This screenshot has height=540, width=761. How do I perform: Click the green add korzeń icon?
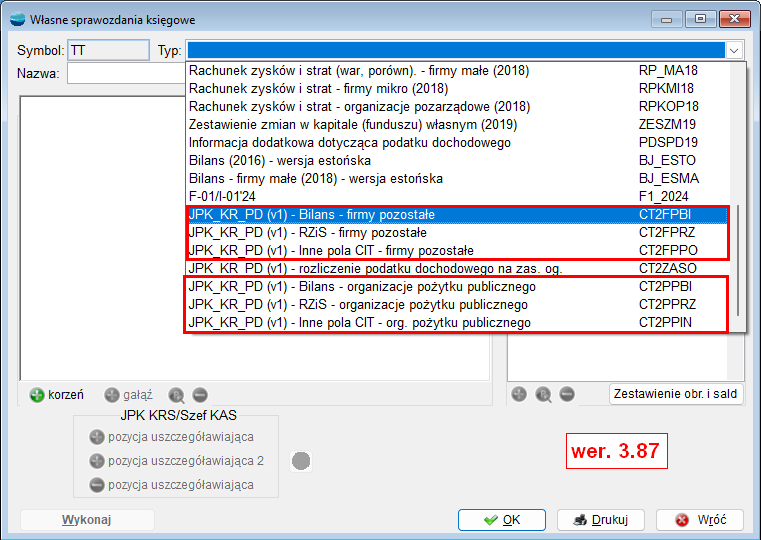[x=37, y=395]
